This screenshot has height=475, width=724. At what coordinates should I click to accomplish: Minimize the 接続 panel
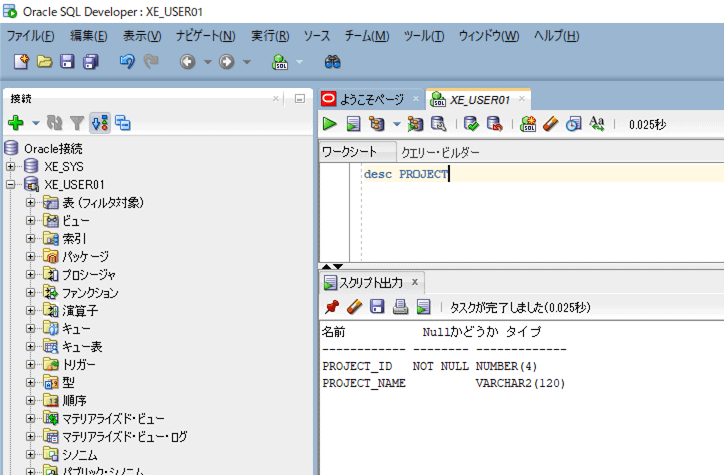[x=300, y=99]
